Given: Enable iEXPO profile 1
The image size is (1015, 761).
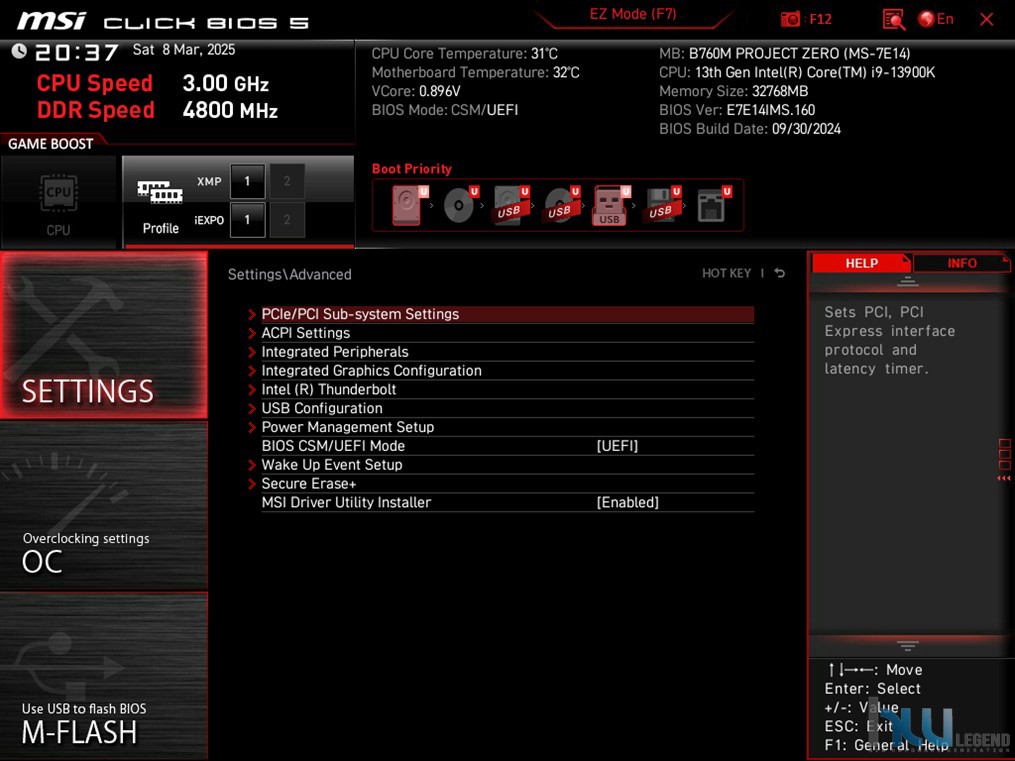Looking at the screenshot, I should [247, 220].
